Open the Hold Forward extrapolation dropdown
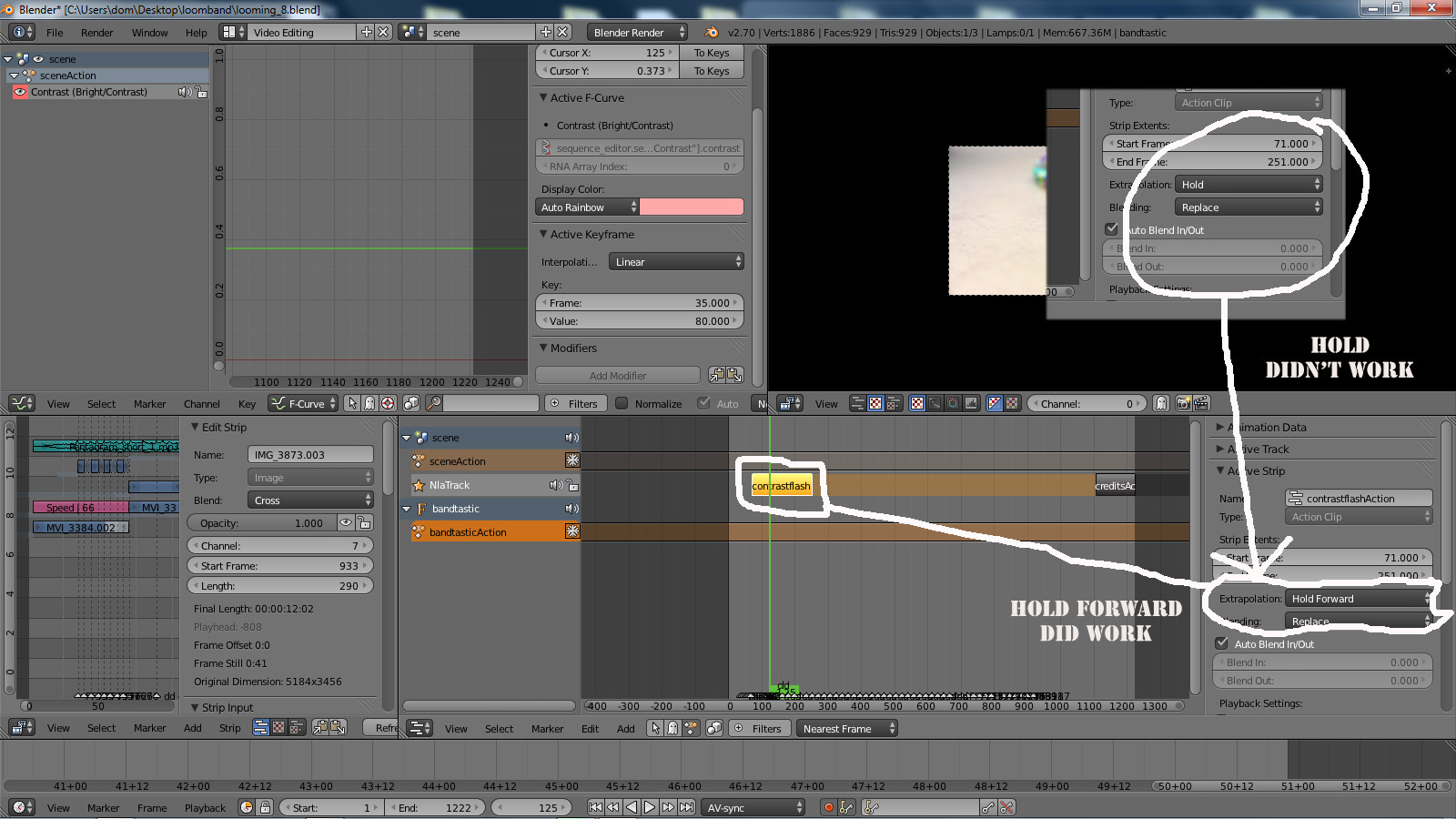1456x819 pixels. (x=1358, y=599)
